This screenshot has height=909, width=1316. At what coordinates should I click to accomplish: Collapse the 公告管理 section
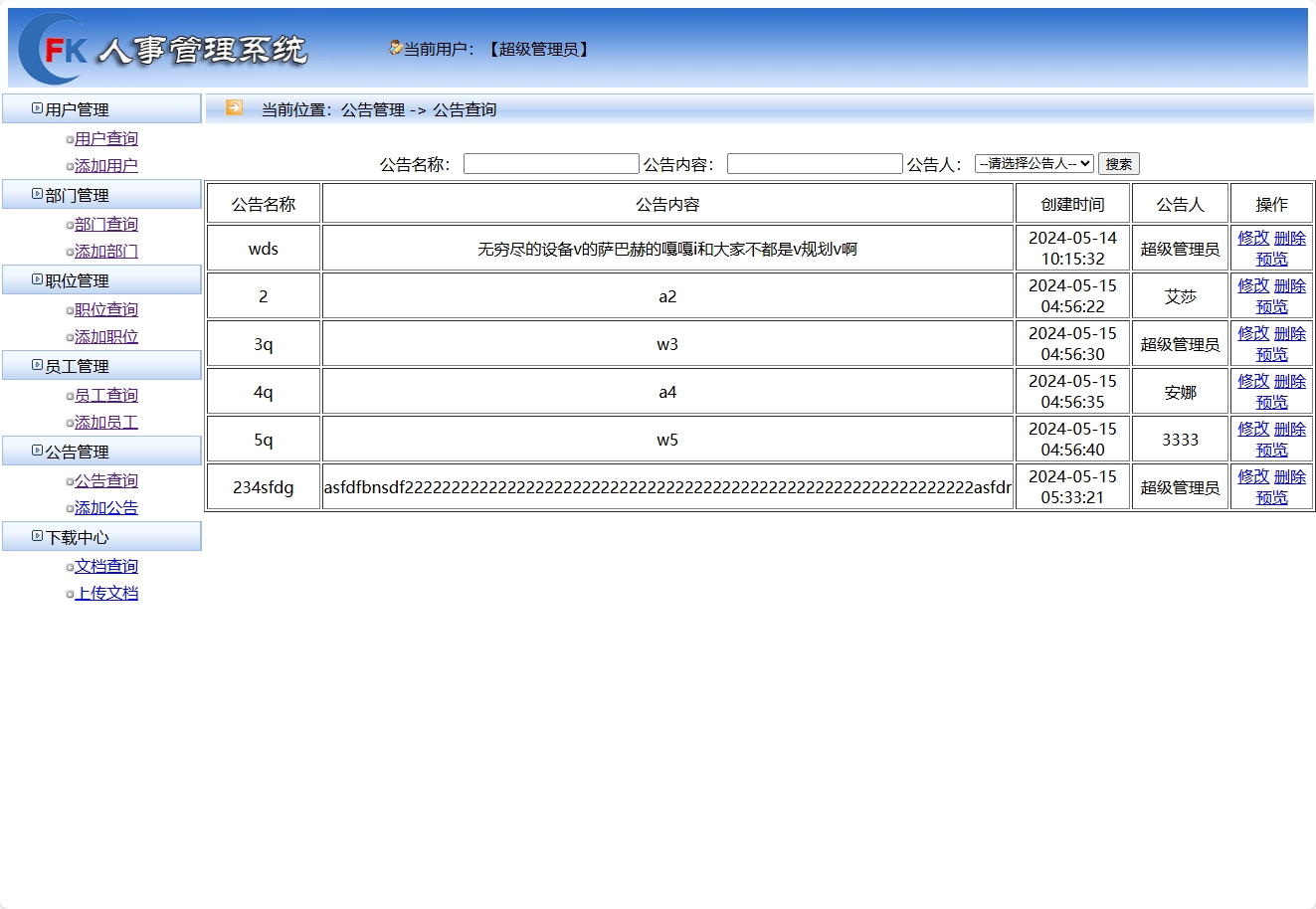(x=37, y=451)
